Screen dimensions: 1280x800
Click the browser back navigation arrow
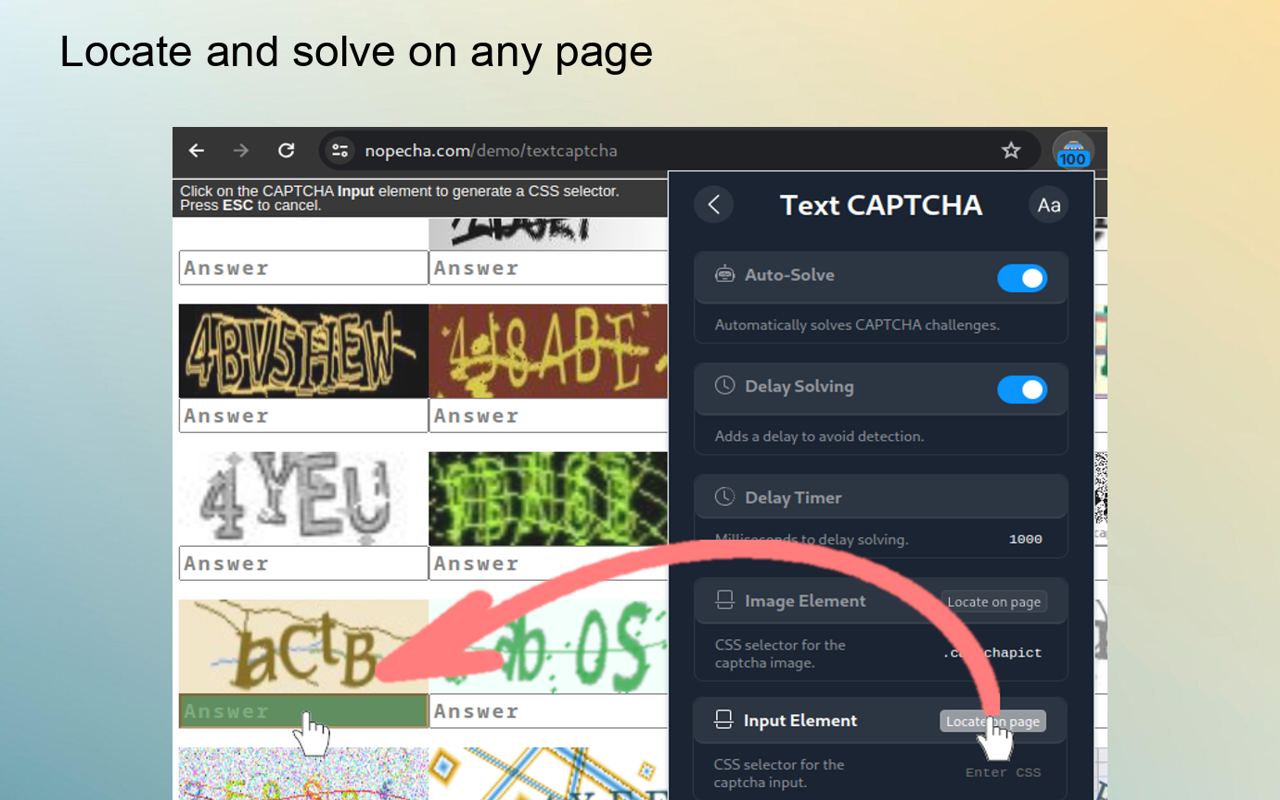(x=196, y=150)
